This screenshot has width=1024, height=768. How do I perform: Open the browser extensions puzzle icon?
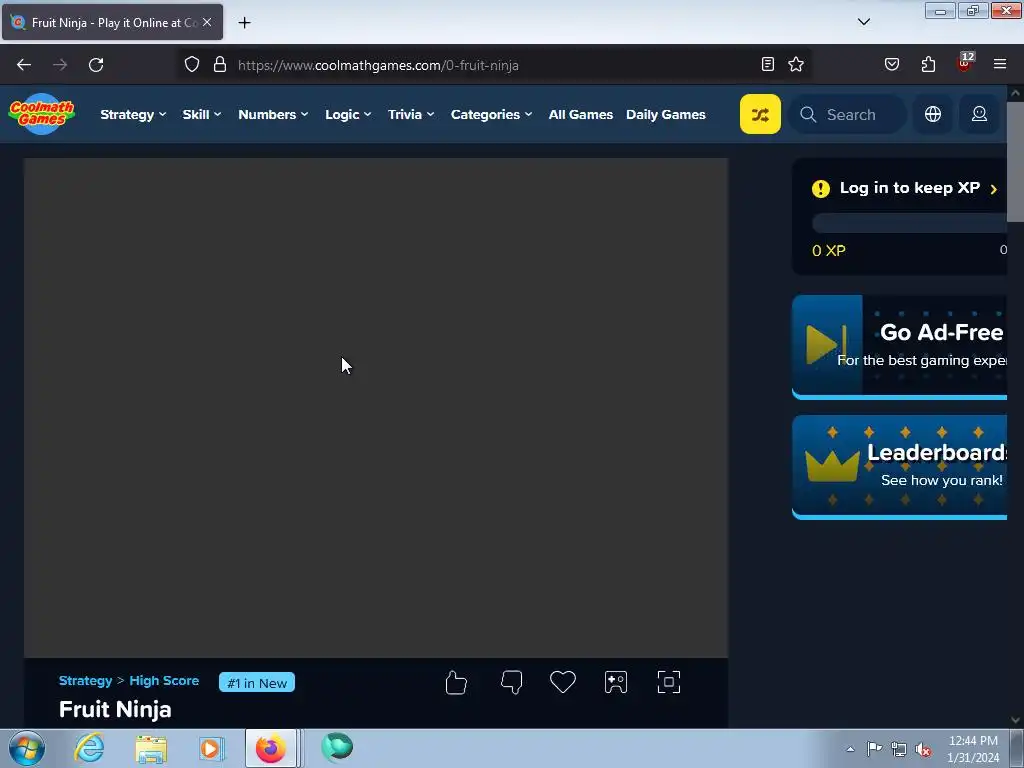coord(928,64)
